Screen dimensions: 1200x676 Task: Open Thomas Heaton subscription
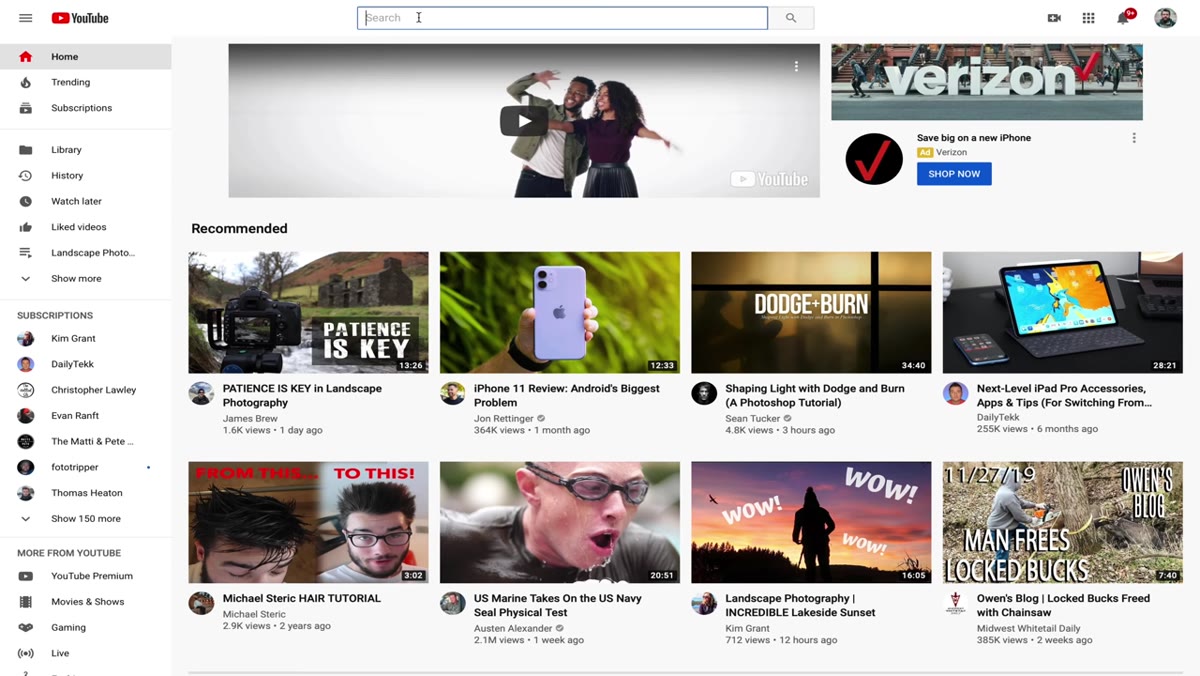(x=86, y=493)
